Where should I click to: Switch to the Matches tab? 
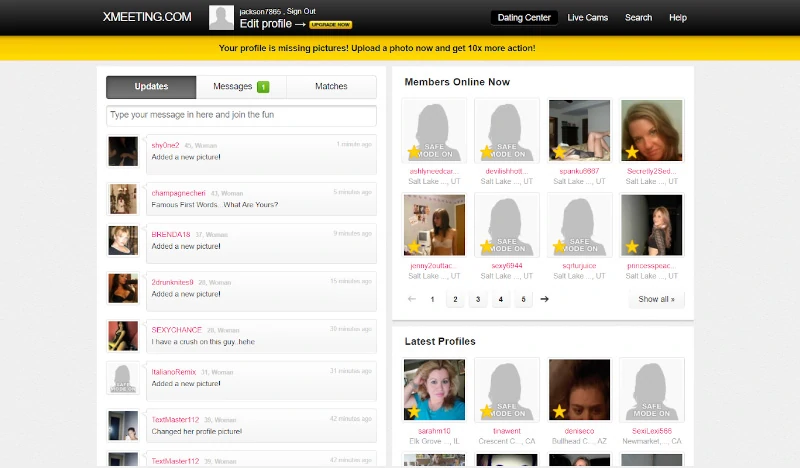(x=331, y=87)
